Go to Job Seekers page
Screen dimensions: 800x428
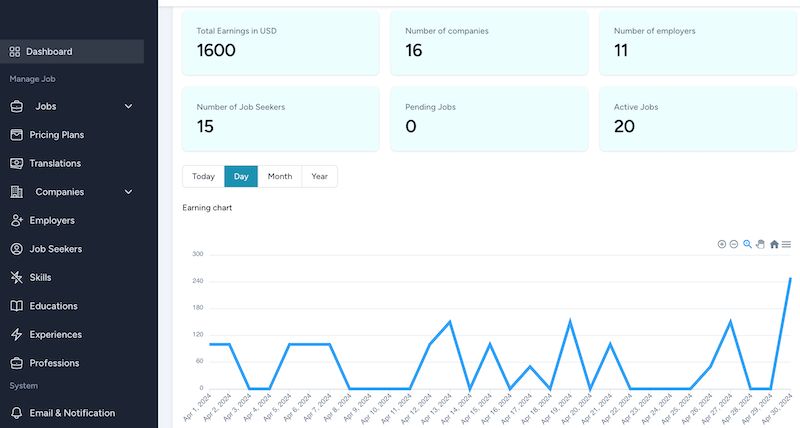pyautogui.click(x=56, y=249)
